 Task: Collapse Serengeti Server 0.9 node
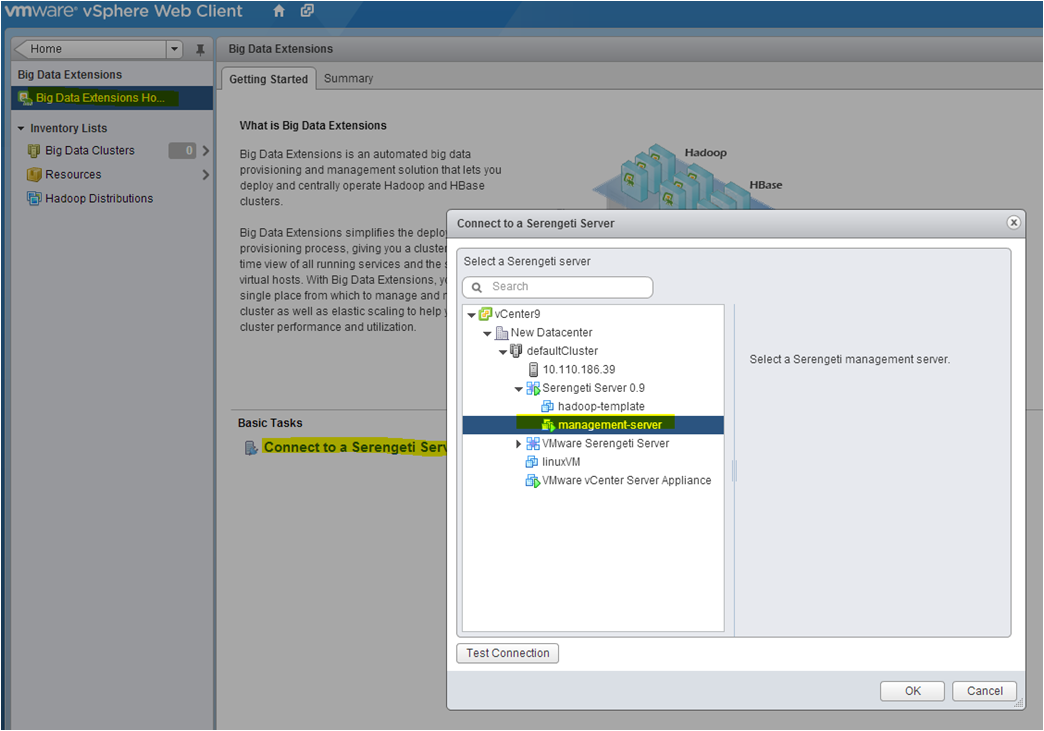coord(519,389)
